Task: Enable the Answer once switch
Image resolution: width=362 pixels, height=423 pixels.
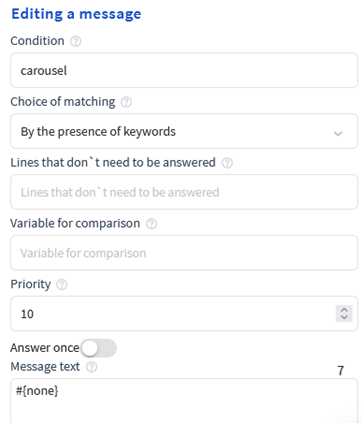Action: 98,348
